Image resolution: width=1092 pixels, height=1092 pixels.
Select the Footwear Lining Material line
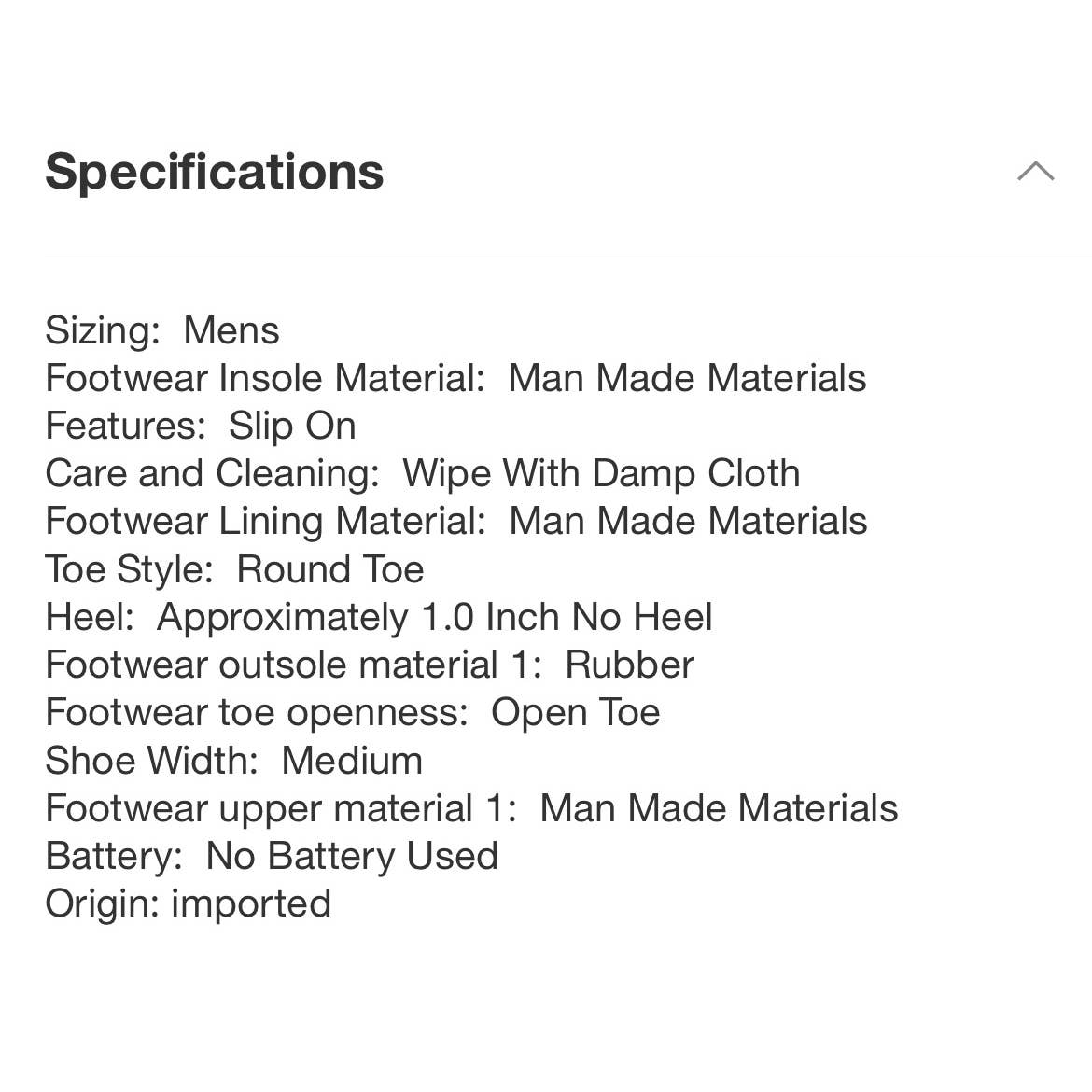coord(456,521)
